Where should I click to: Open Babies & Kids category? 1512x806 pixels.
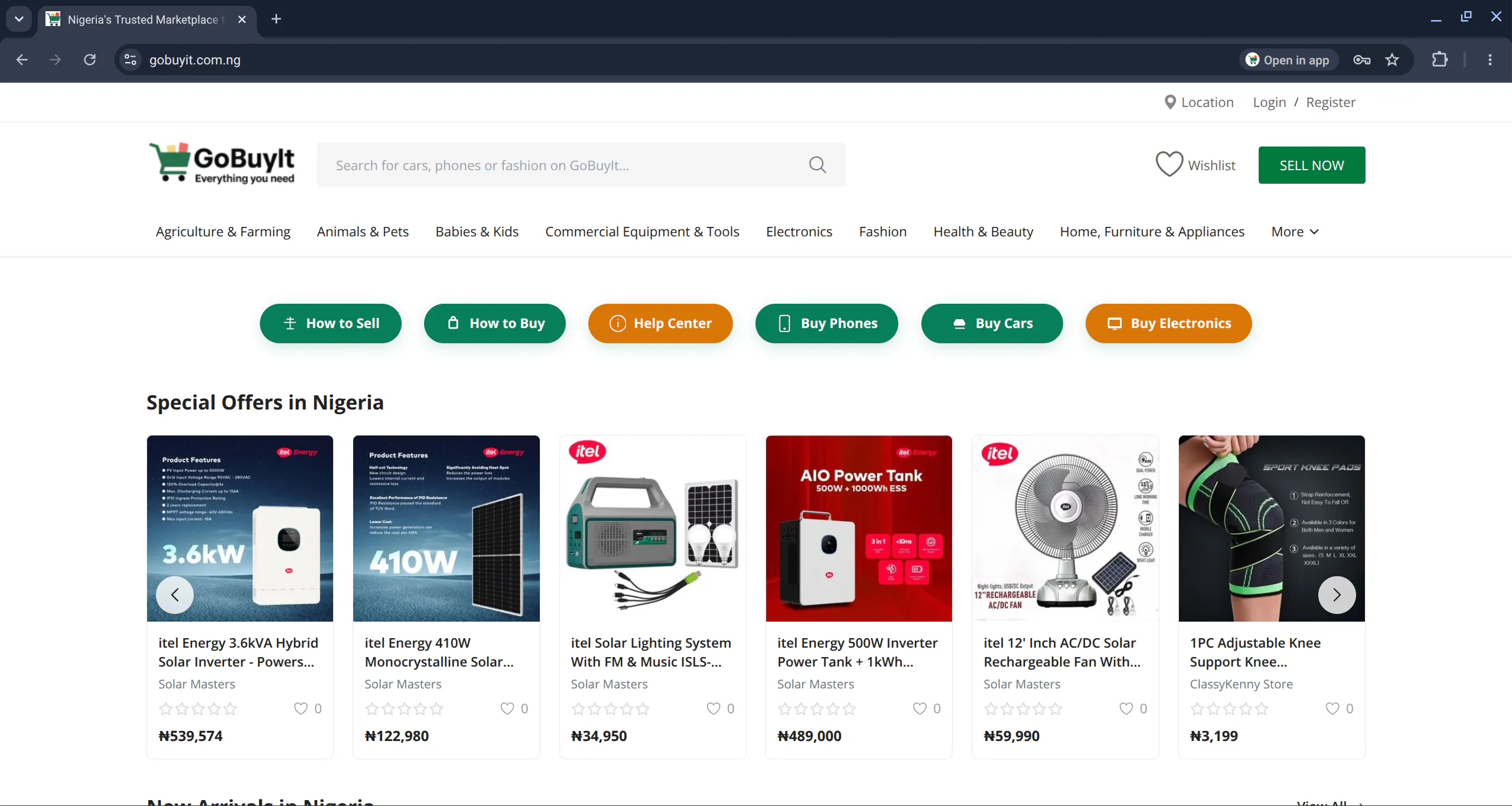[x=477, y=232]
